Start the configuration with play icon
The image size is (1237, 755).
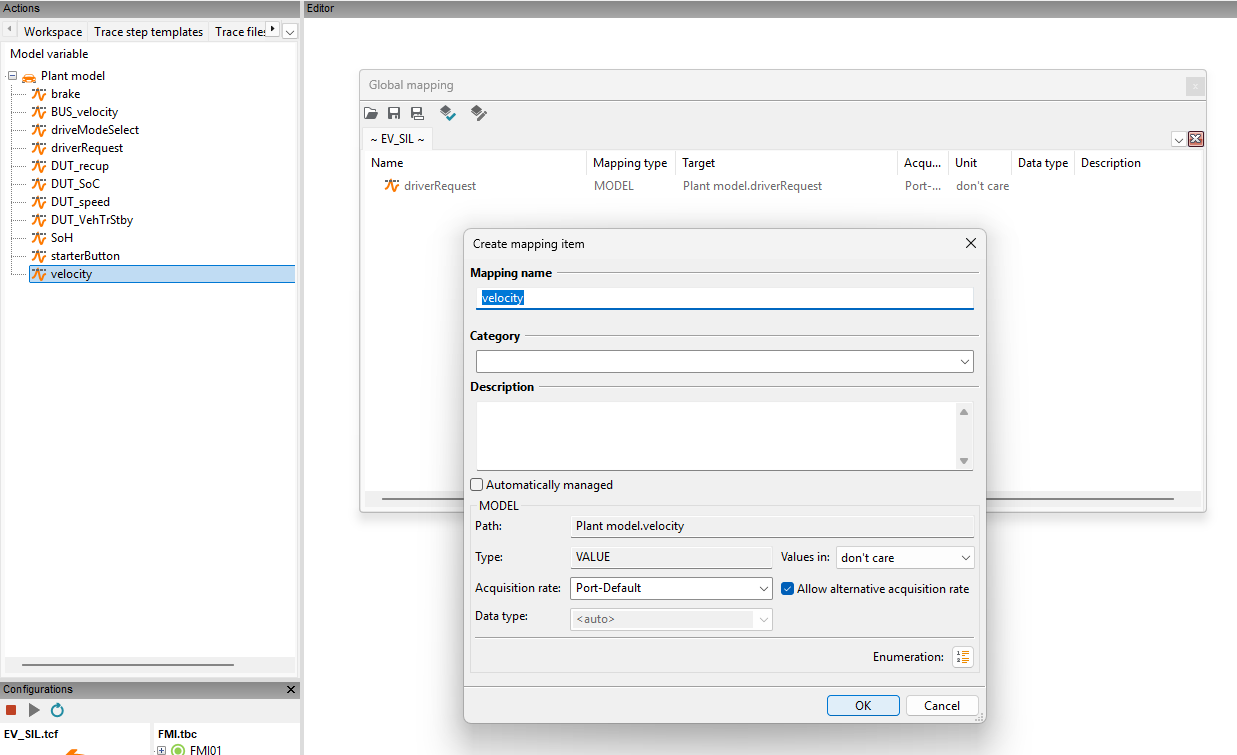tap(34, 710)
